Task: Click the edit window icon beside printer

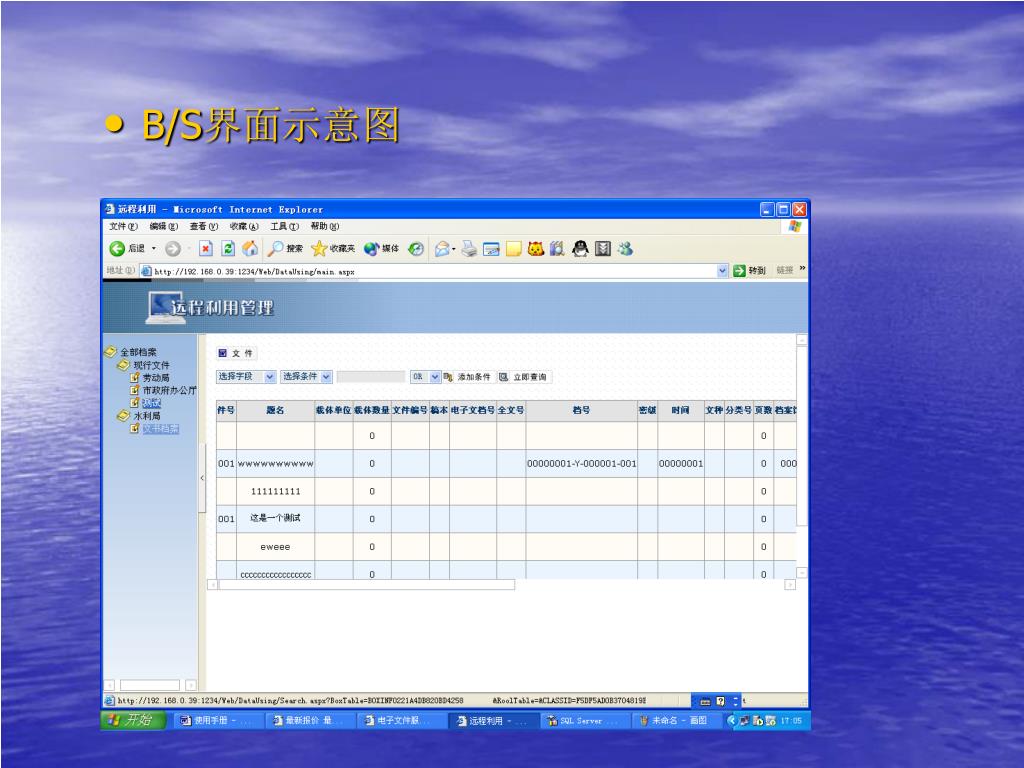Action: (491, 249)
